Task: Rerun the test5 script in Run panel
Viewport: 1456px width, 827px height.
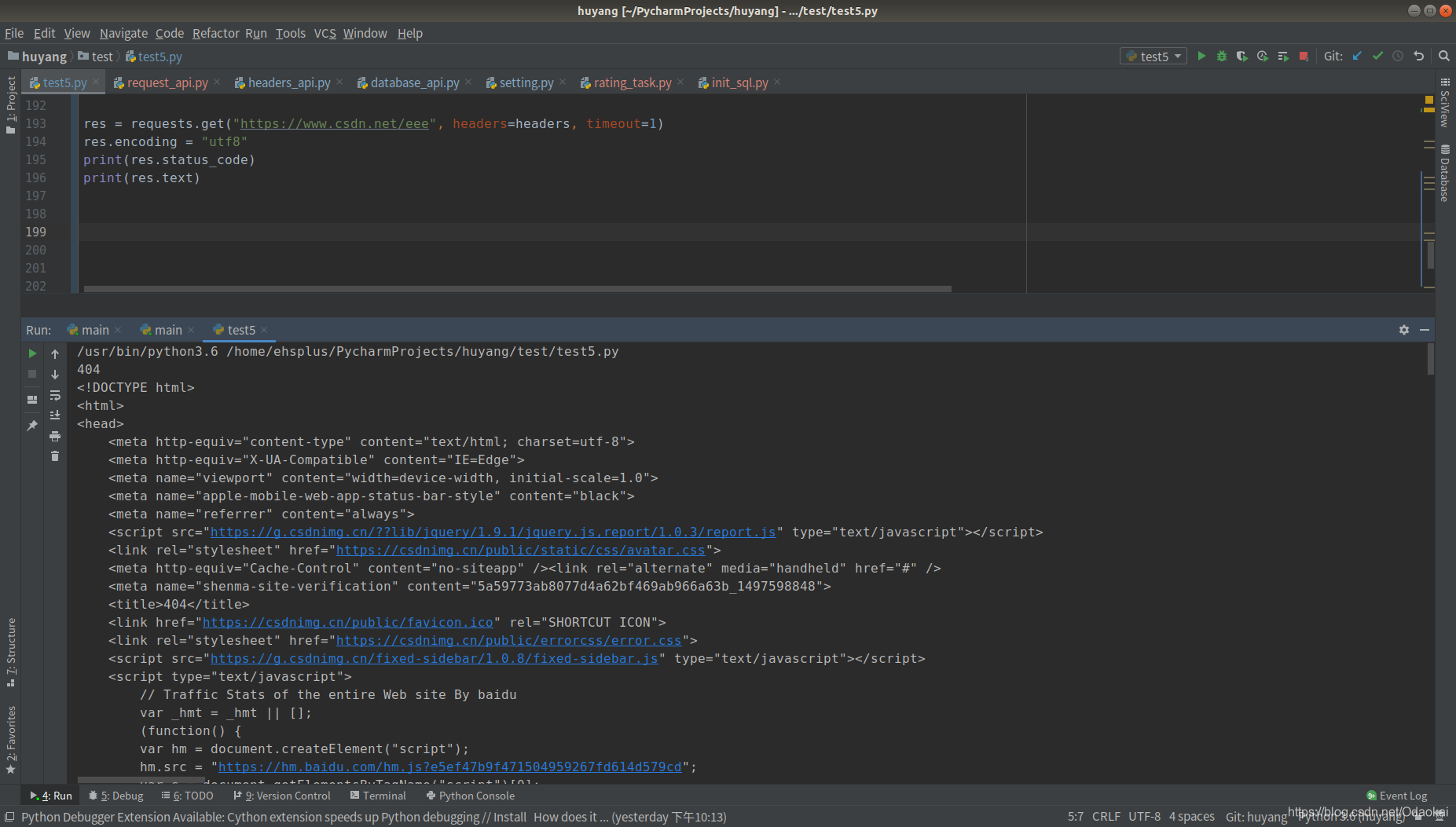Action: coord(32,353)
